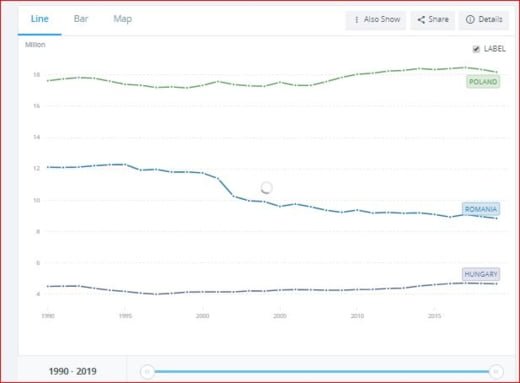The width and height of the screenshot is (520, 383).
Task: Switch to the Line chart tab
Action: pos(39,19)
